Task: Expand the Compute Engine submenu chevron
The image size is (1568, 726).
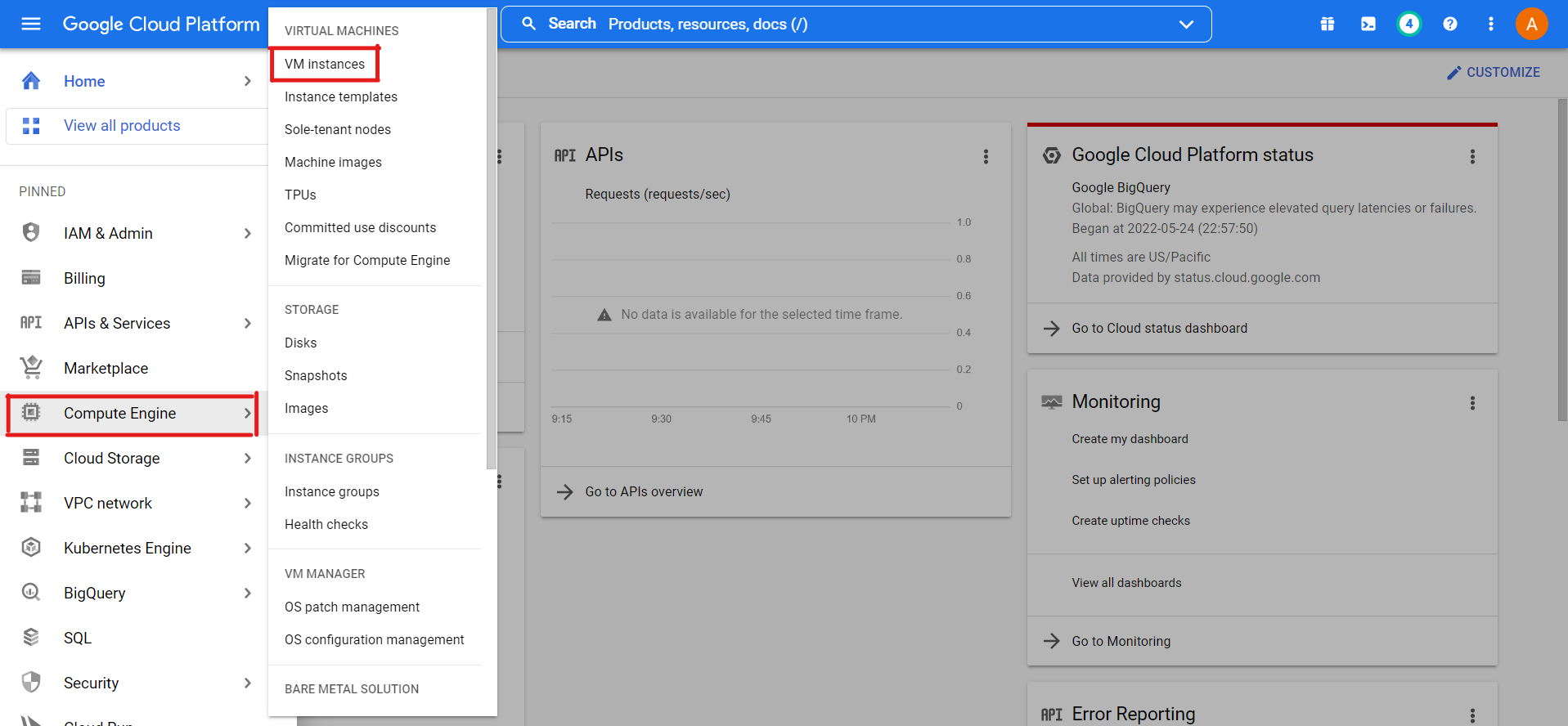Action: (x=248, y=413)
